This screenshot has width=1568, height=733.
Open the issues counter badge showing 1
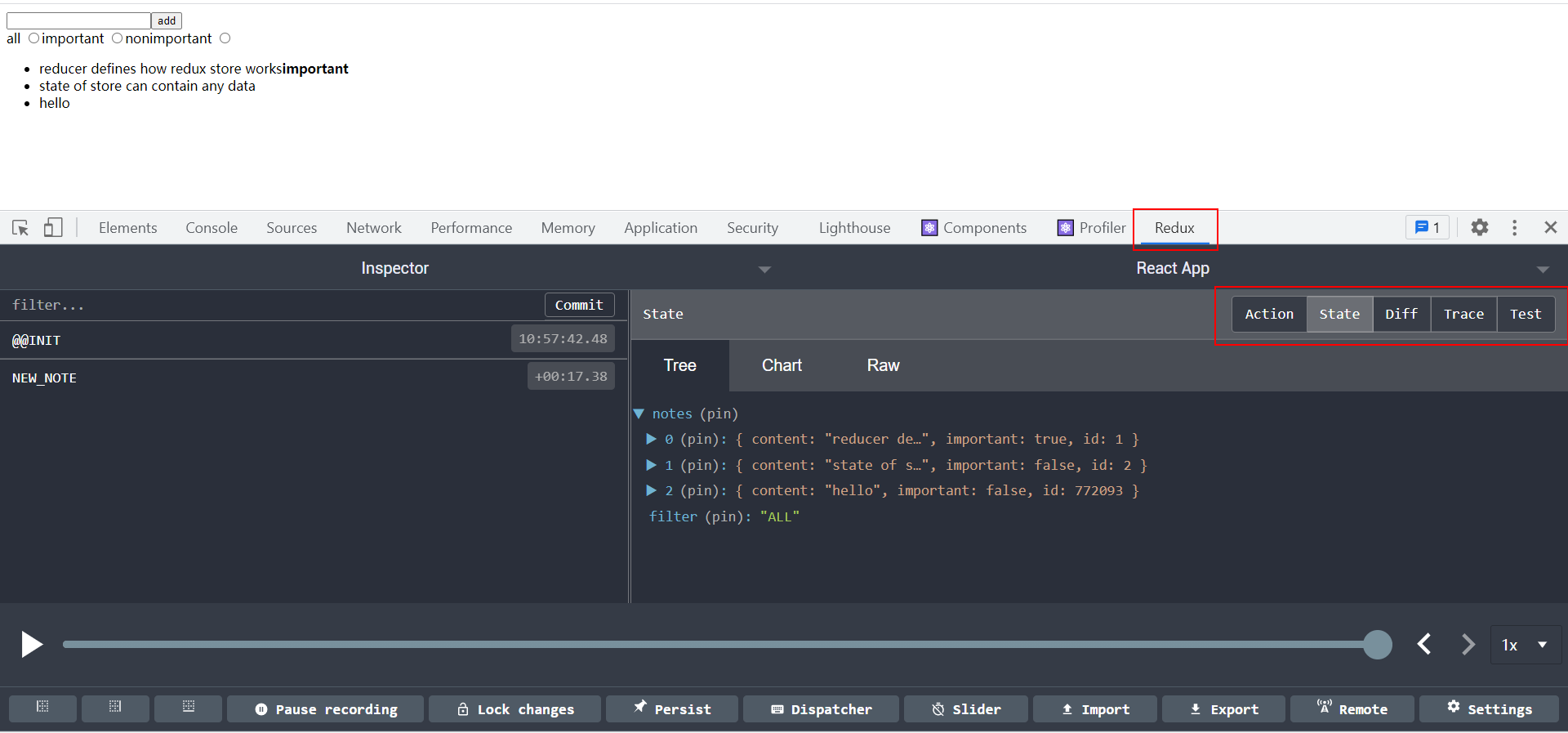[1427, 227]
